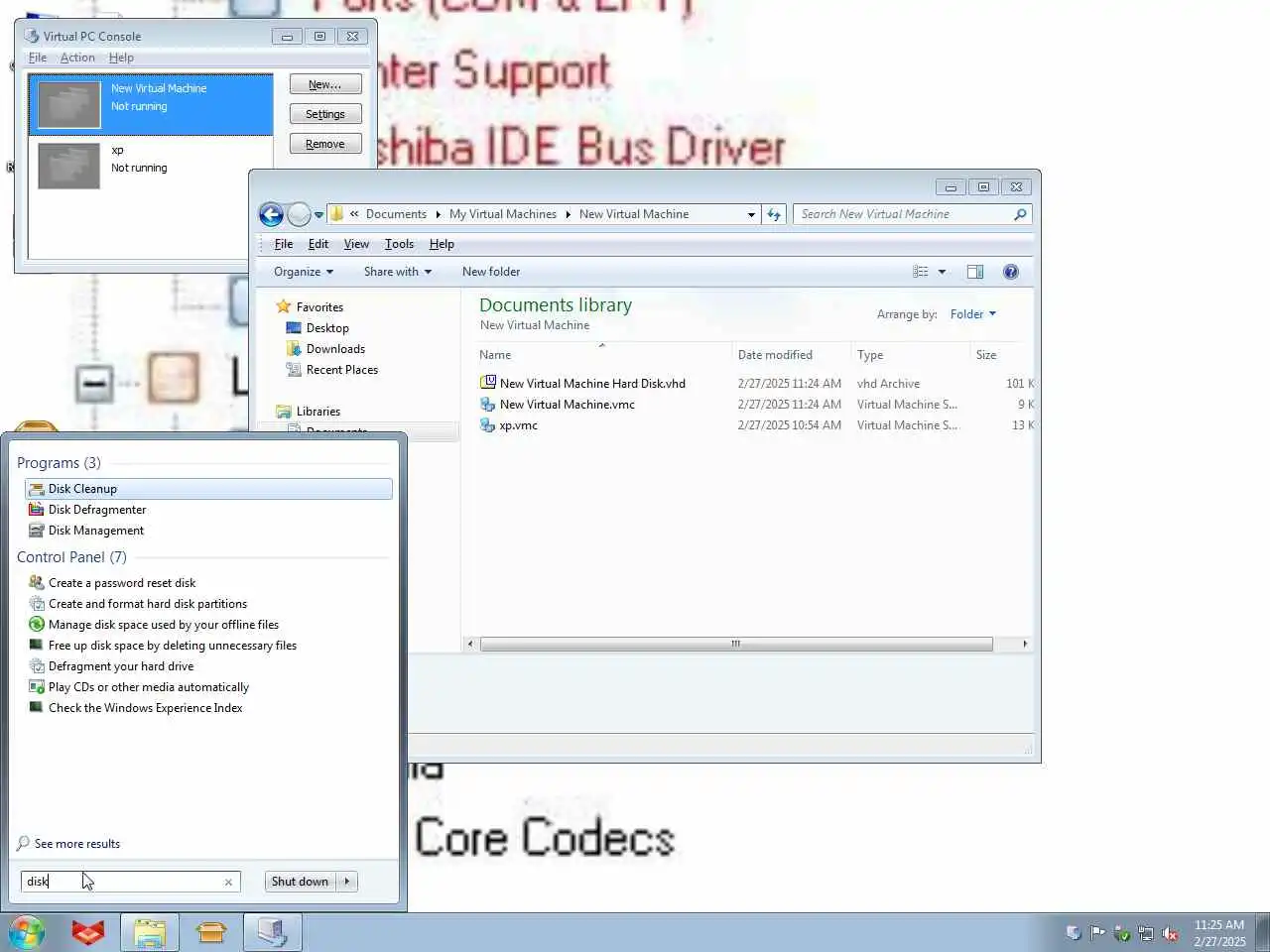This screenshot has width=1270, height=952.
Task: Select Libraries in navigation pane
Action: (317, 412)
